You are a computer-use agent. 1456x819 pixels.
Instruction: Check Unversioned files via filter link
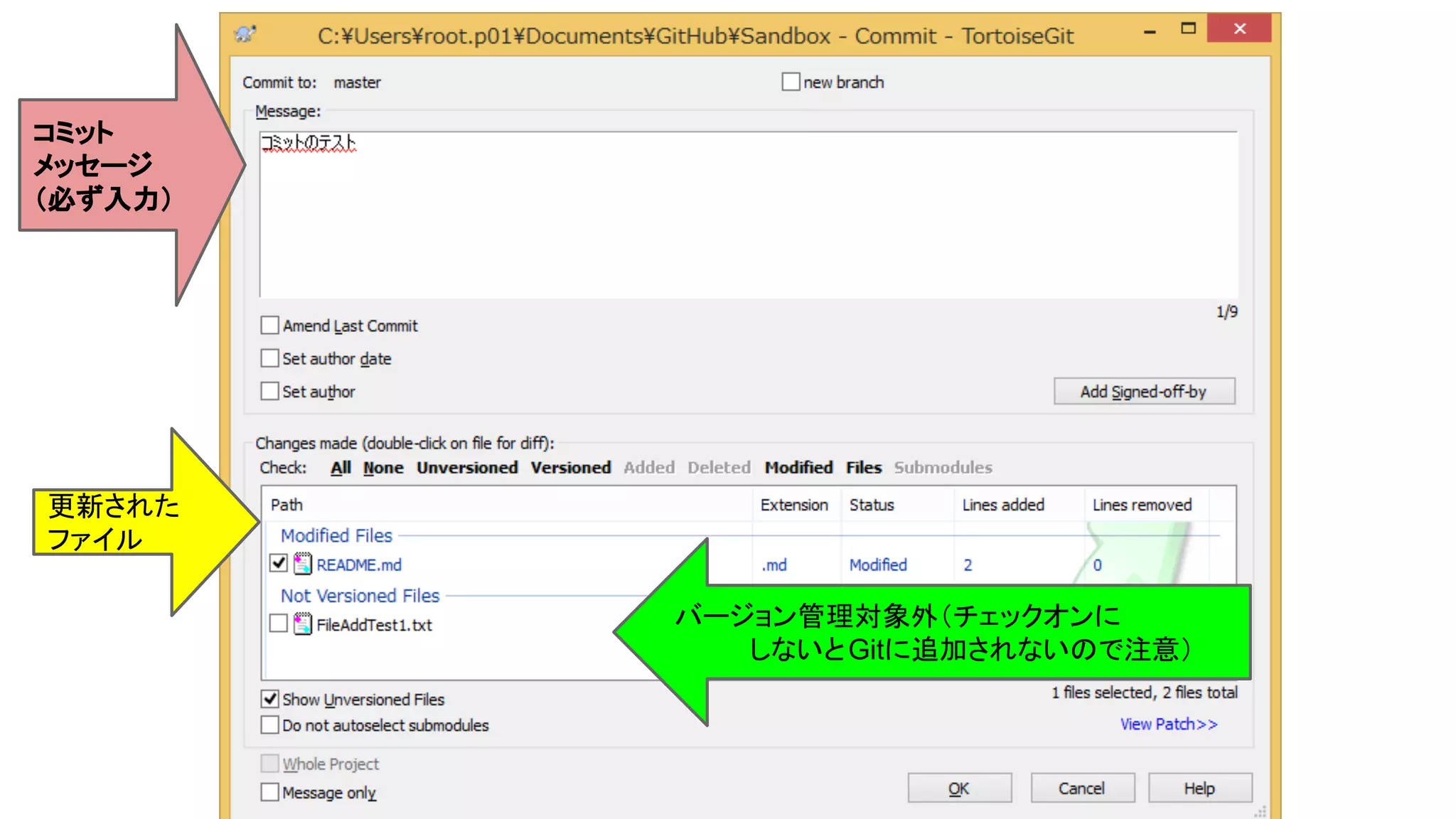pos(466,468)
